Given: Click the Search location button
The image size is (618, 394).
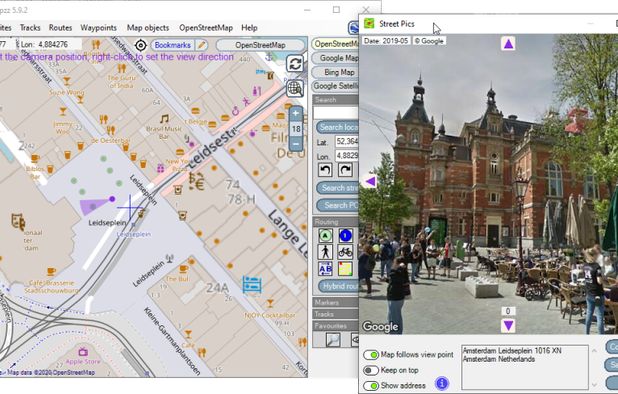Looking at the screenshot, I should point(337,127).
